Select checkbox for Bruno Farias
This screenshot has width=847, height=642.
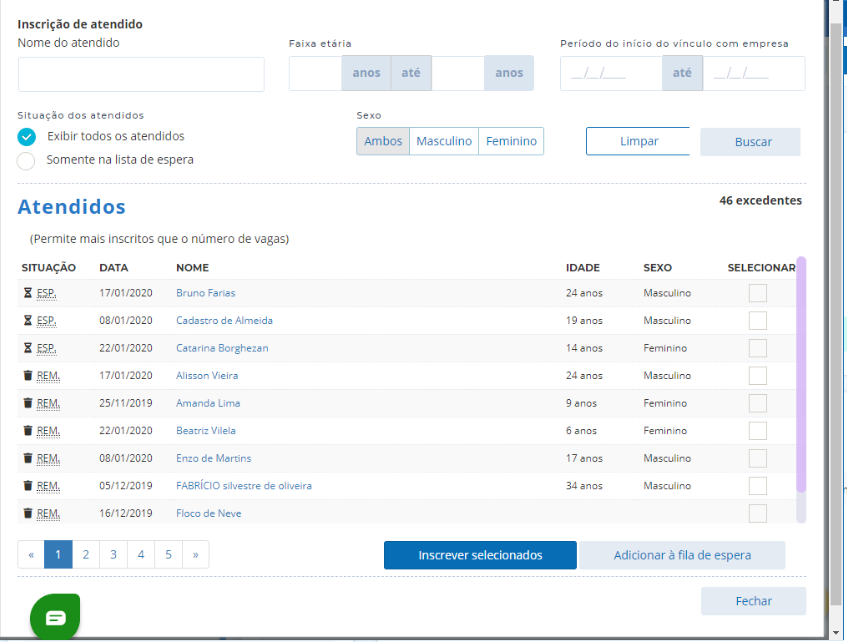[x=757, y=293]
